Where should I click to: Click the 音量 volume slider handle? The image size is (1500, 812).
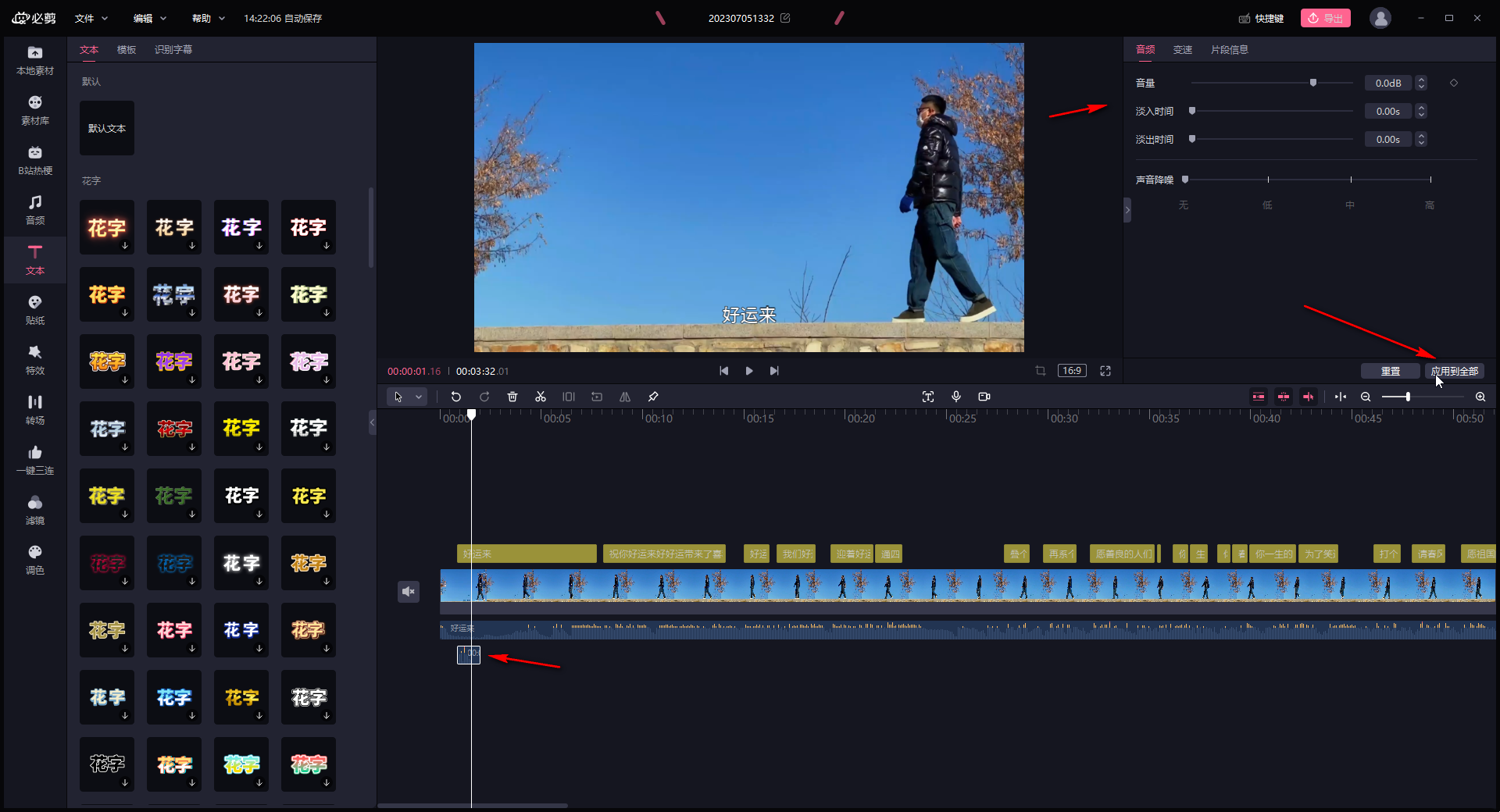pos(1313,83)
